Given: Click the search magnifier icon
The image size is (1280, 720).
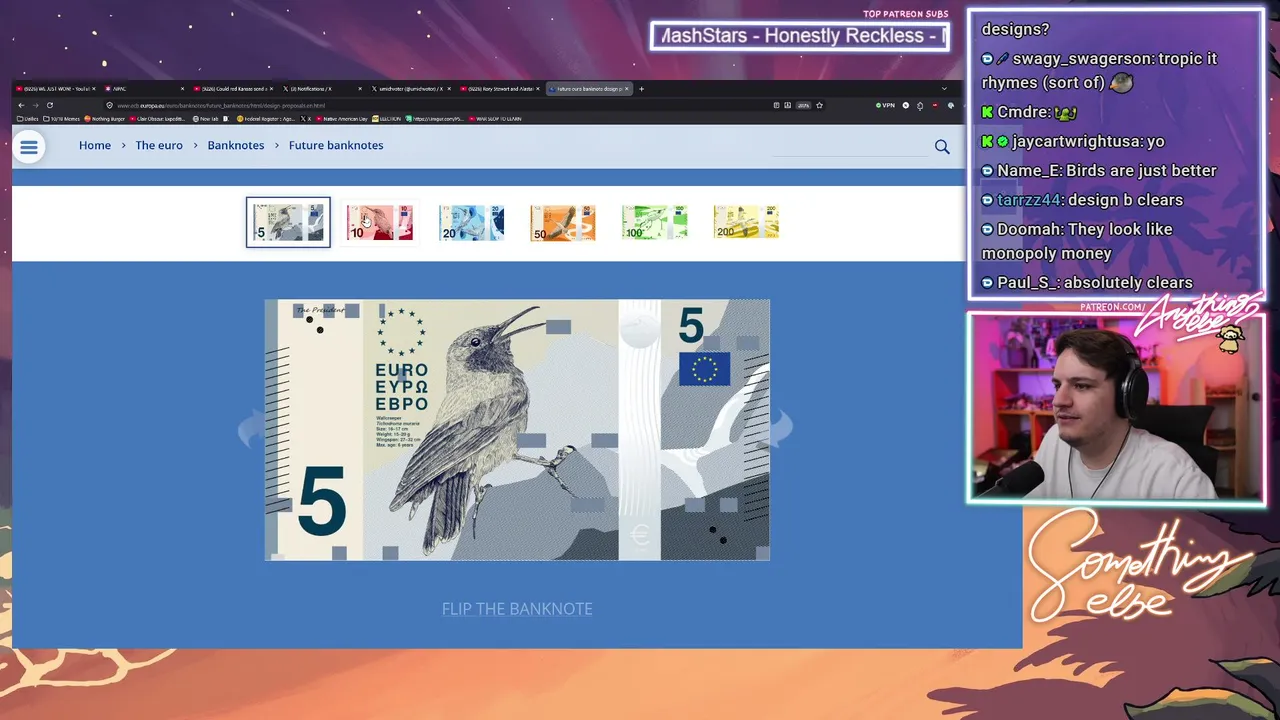Looking at the screenshot, I should click(942, 147).
